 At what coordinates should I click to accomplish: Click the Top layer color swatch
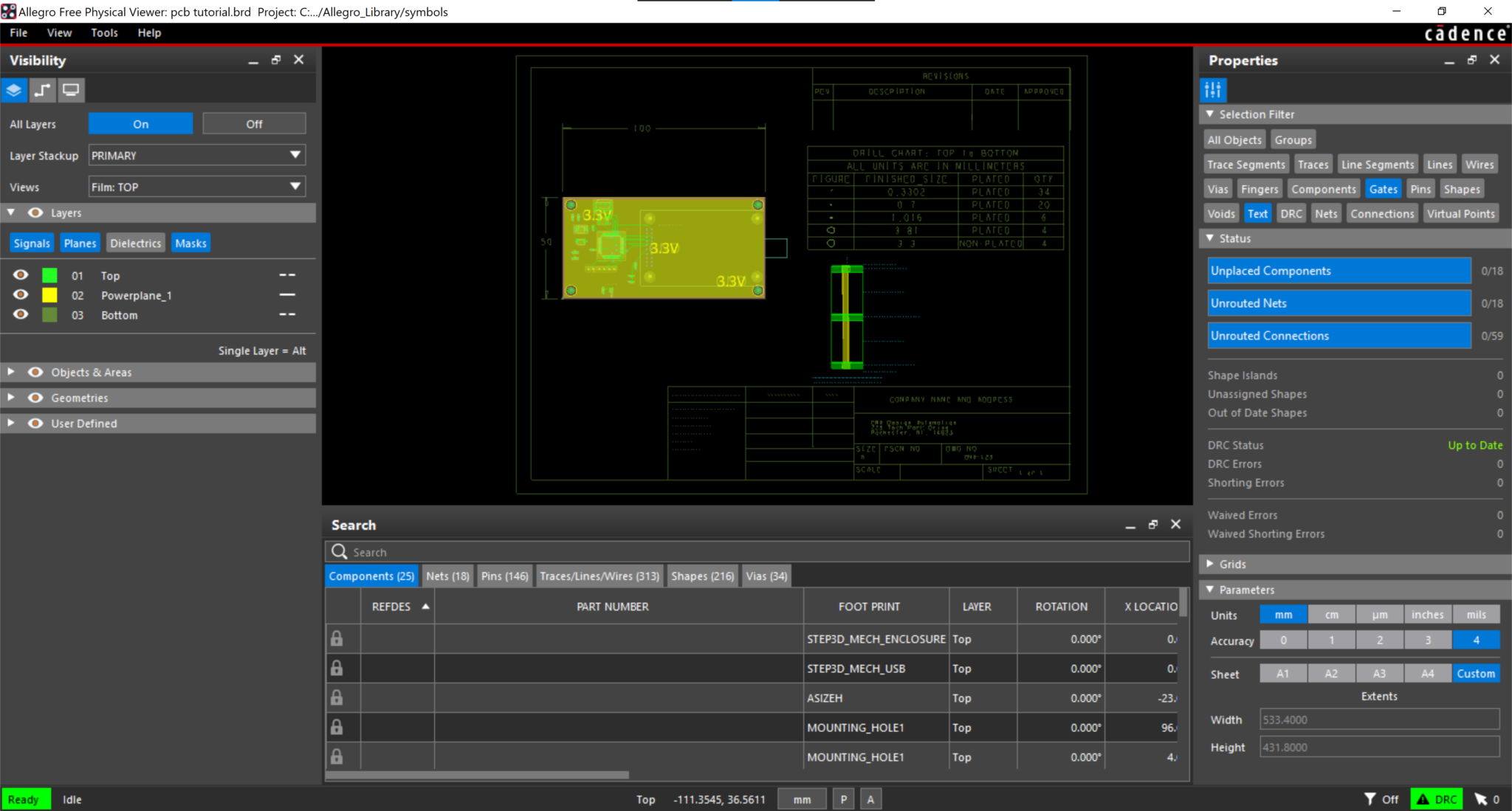click(49, 275)
